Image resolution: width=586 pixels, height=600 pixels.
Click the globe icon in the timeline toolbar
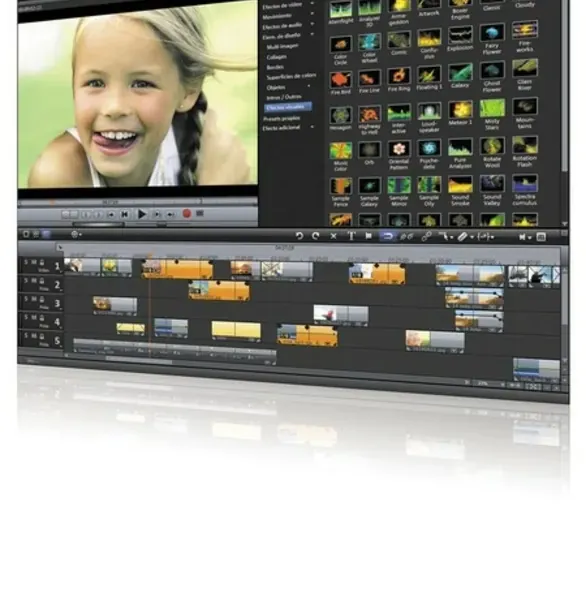click(x=74, y=234)
